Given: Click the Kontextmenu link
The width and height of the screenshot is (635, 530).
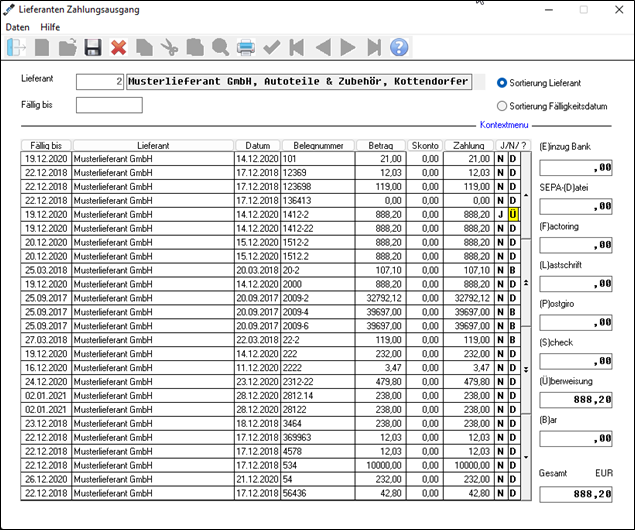Looking at the screenshot, I should pos(504,125).
